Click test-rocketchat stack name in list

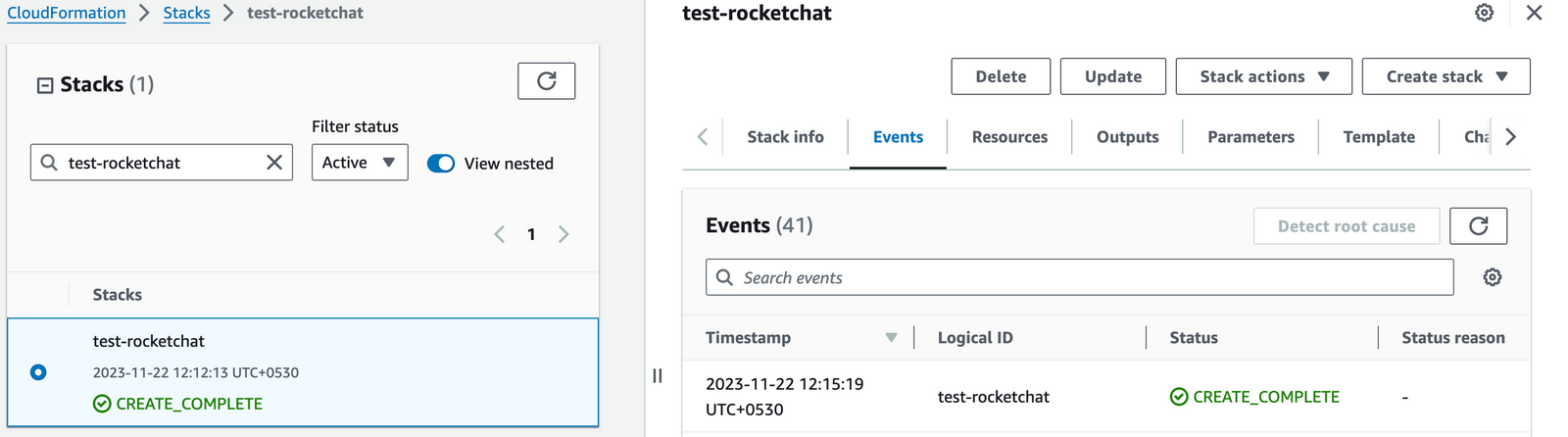coord(149,341)
